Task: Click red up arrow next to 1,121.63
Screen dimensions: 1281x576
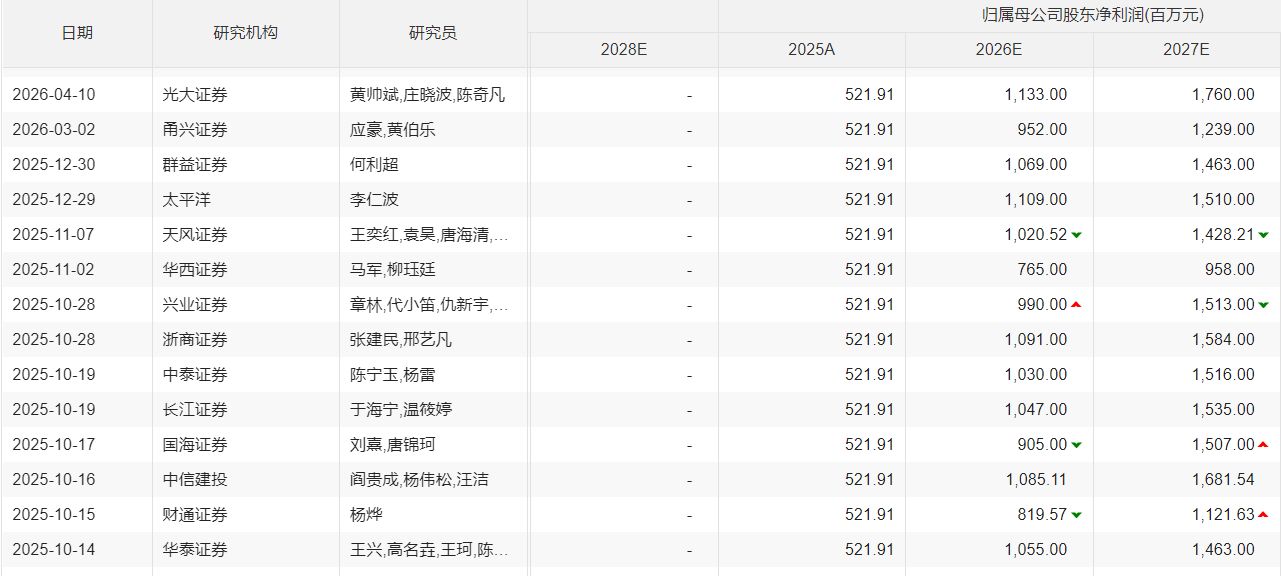Action: (1262, 514)
